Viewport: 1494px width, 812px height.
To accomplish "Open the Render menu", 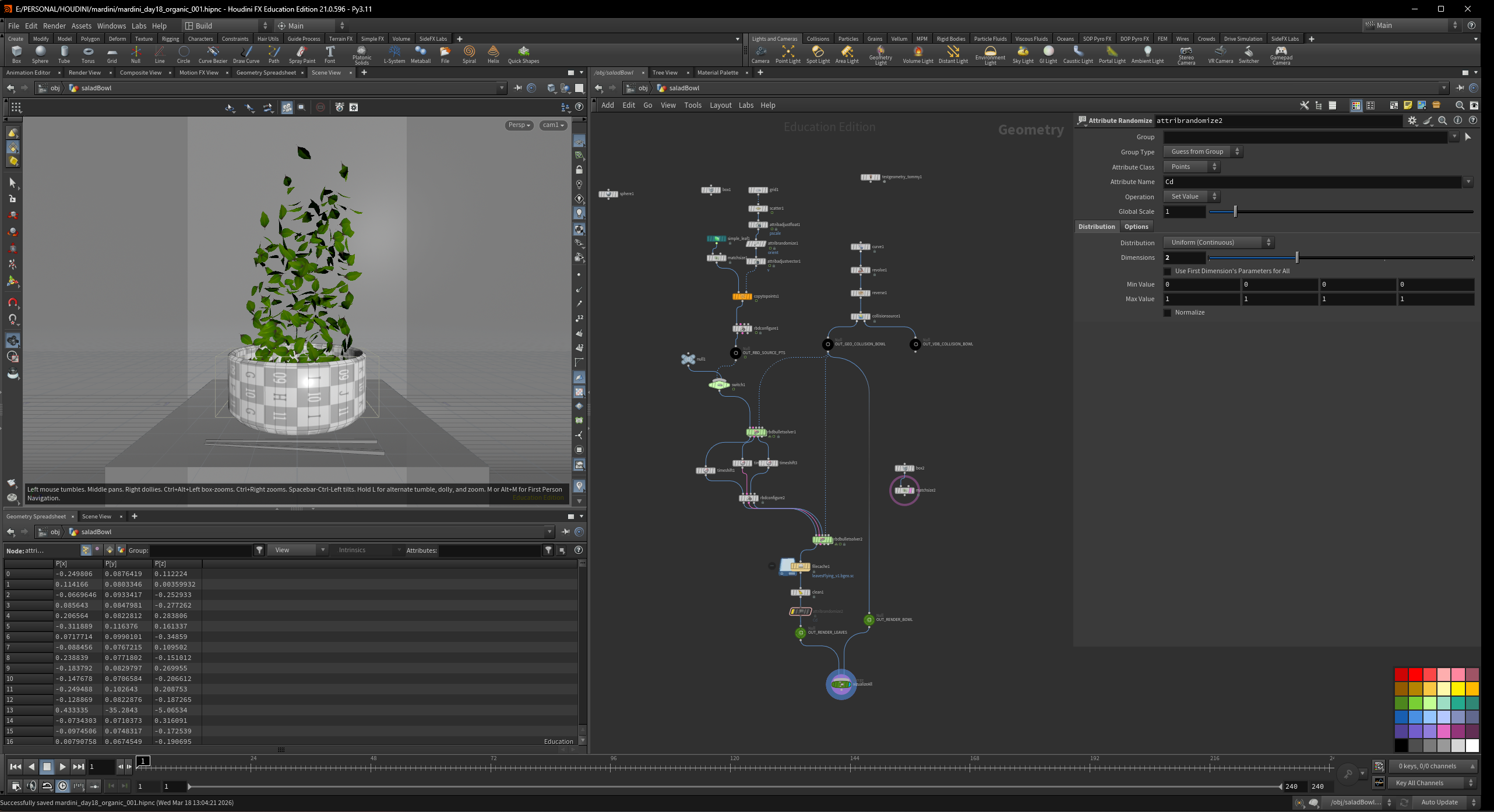I will (x=54, y=26).
